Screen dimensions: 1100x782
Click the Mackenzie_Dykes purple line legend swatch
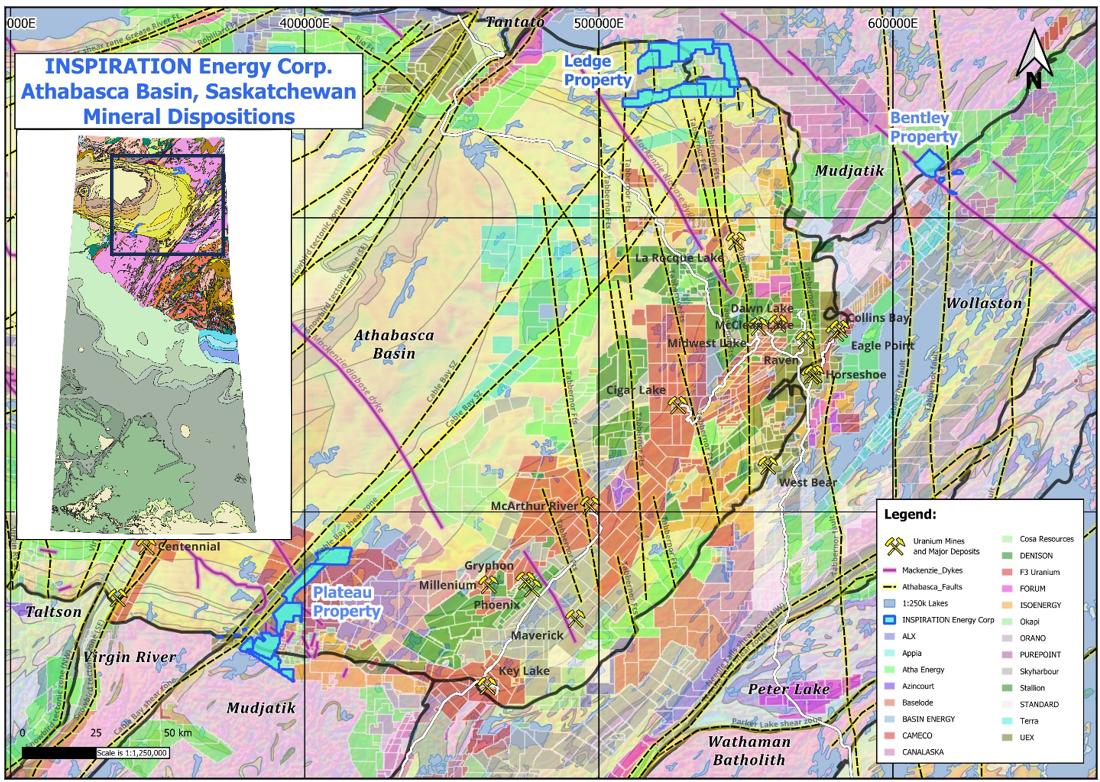pyautogui.click(x=891, y=570)
